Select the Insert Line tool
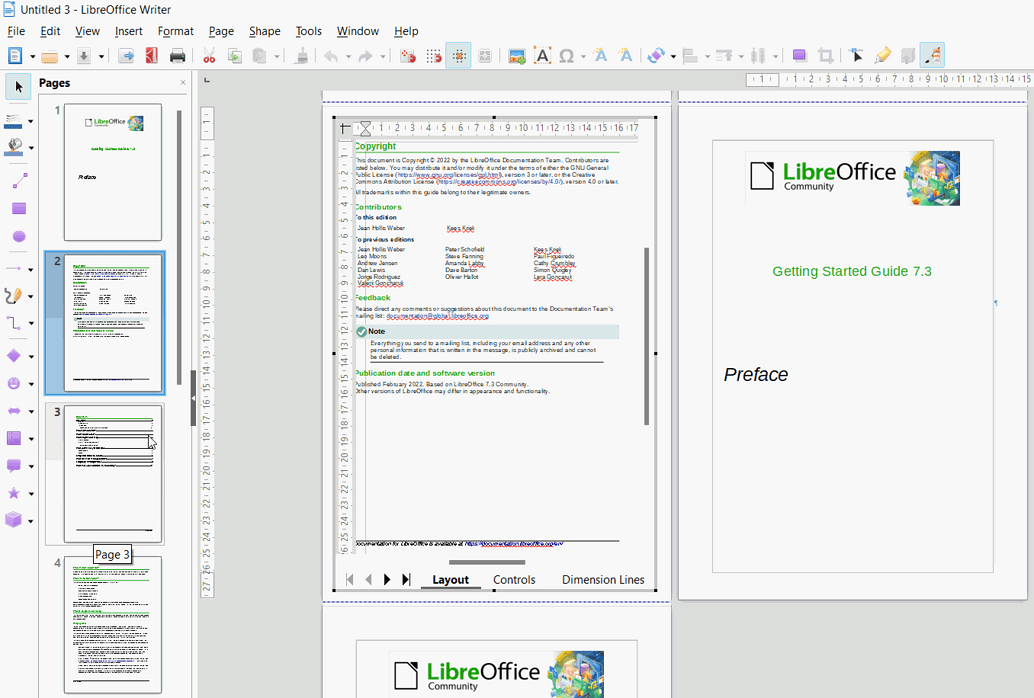Viewport: 1034px width, 698px height. (x=19, y=180)
